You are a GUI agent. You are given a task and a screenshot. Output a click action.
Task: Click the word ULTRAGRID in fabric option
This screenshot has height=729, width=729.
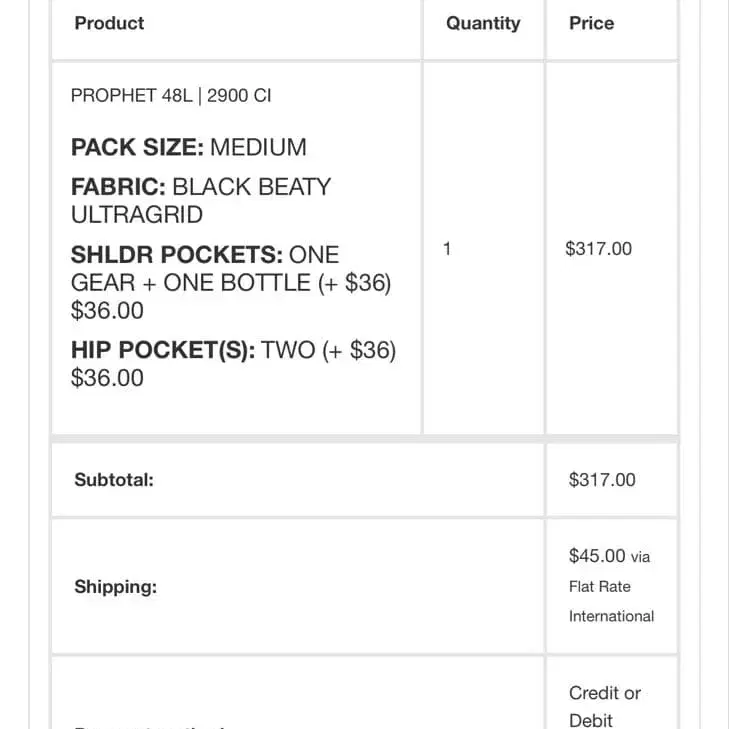click(x=137, y=215)
